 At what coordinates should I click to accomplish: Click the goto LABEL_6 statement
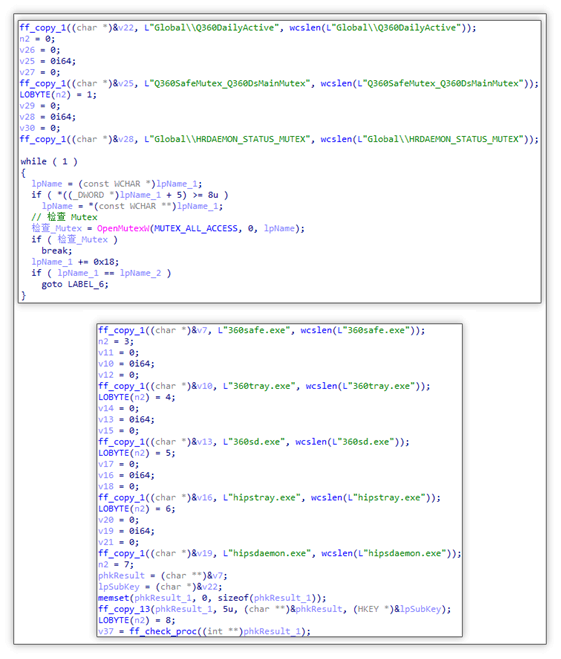tap(75, 284)
